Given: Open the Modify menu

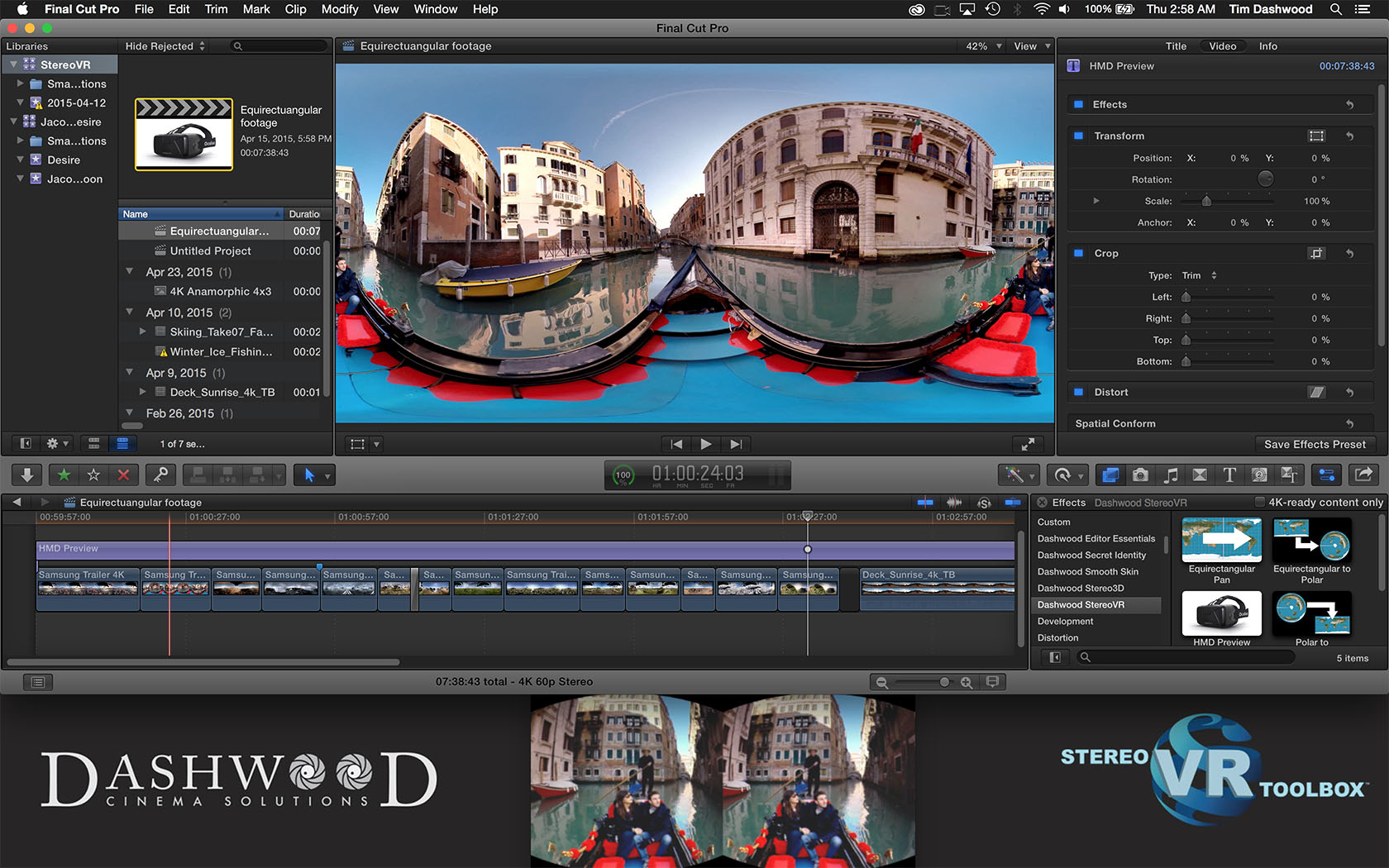Looking at the screenshot, I should point(339,9).
